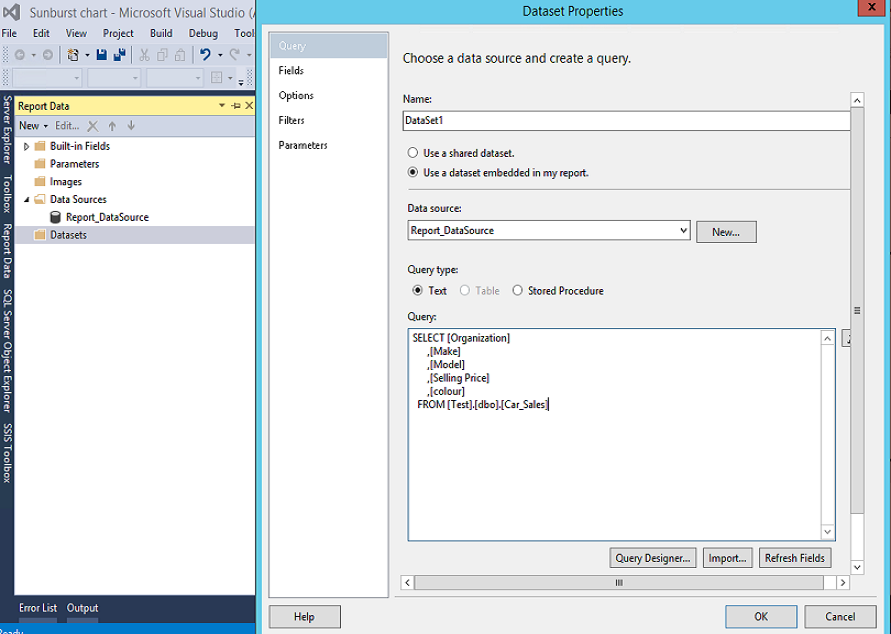Click the Report_DataSource database icon
This screenshot has width=891, height=634.
tap(55, 217)
